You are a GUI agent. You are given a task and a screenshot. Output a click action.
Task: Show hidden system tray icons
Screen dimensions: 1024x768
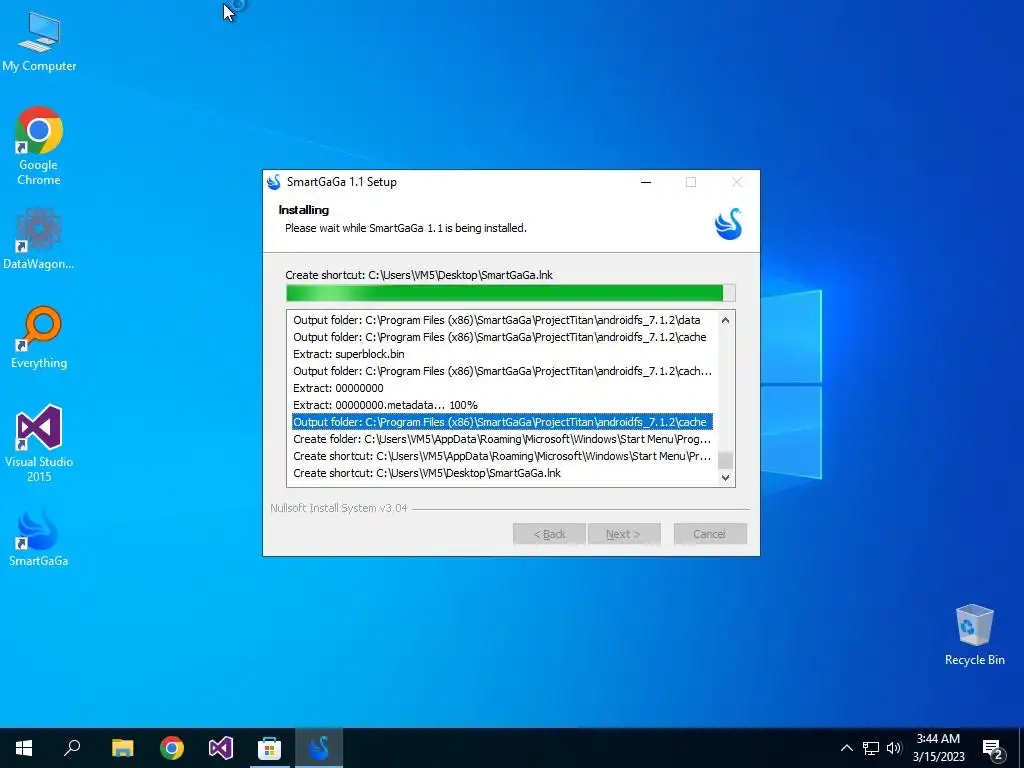click(x=846, y=748)
